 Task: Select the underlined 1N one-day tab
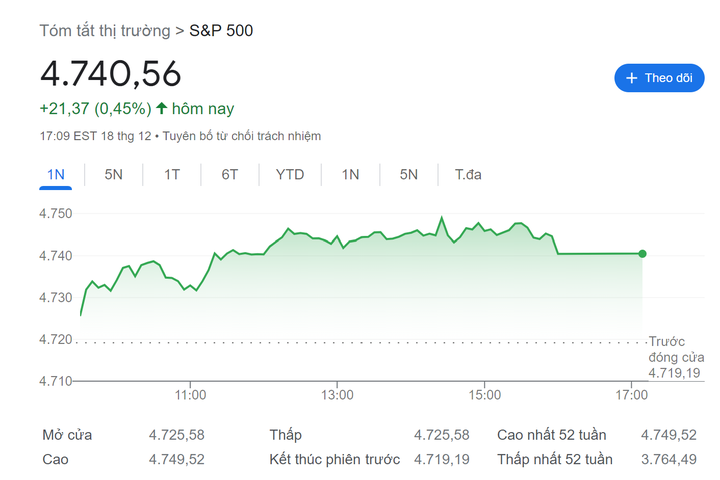point(56,175)
